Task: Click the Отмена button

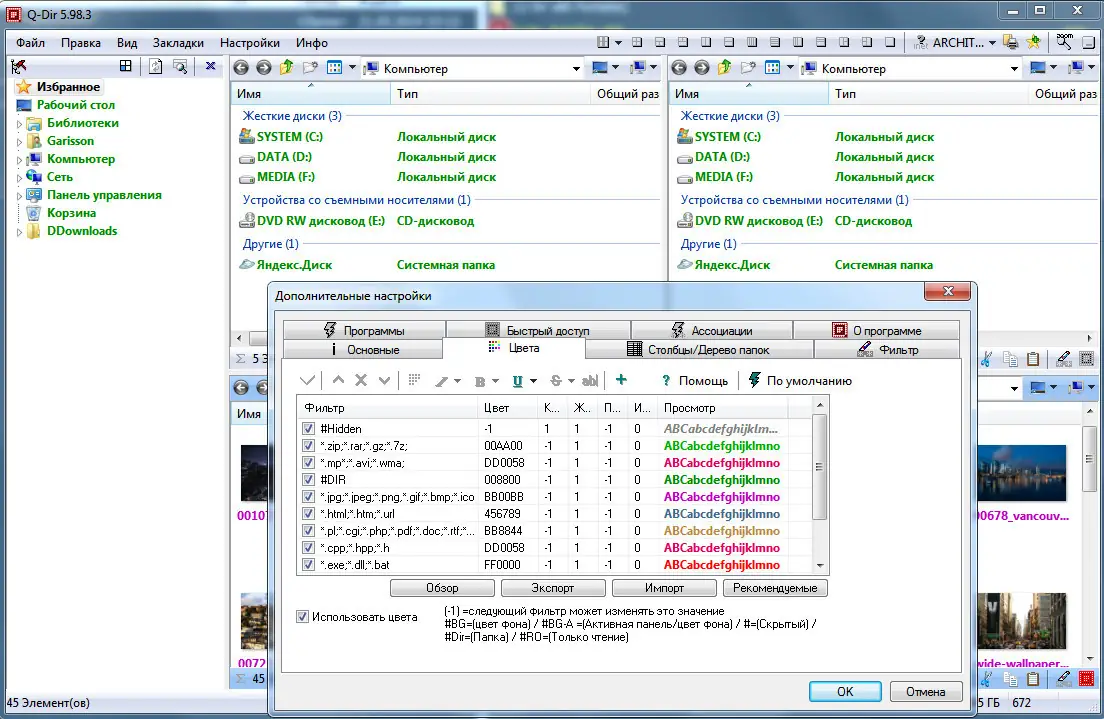Action: [x=925, y=692]
